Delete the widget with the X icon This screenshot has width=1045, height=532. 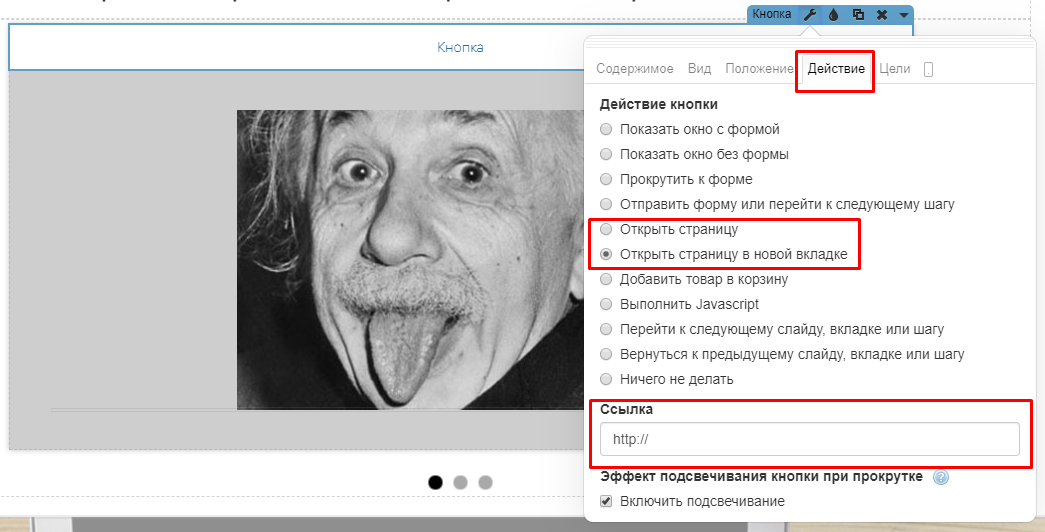(882, 14)
